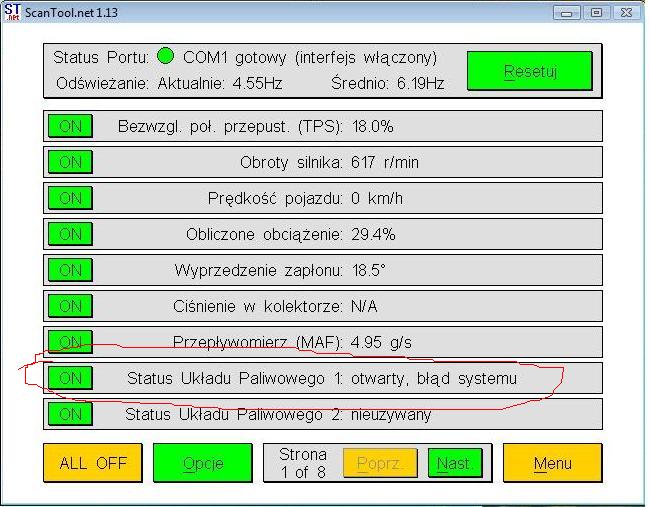Turn off Wyprzedzenie zapłonu sensor
The width and height of the screenshot is (650, 507).
click(x=70, y=270)
